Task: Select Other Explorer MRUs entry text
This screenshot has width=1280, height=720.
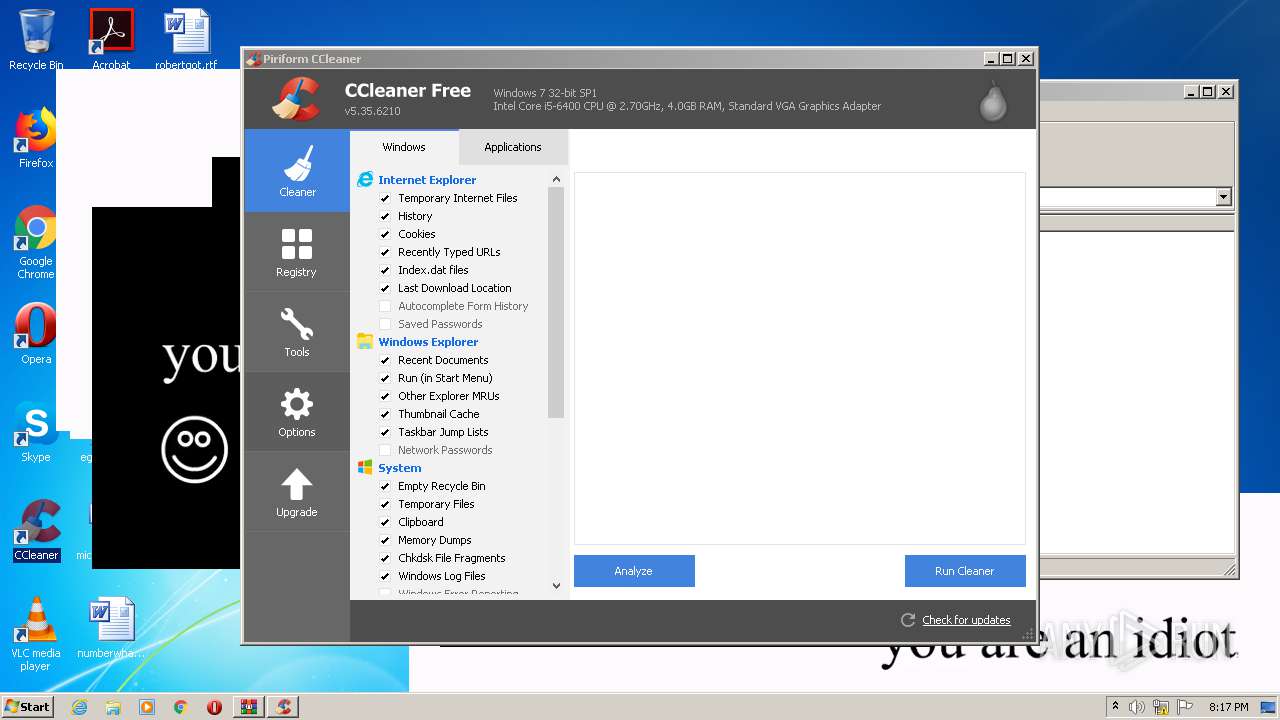Action: (449, 396)
